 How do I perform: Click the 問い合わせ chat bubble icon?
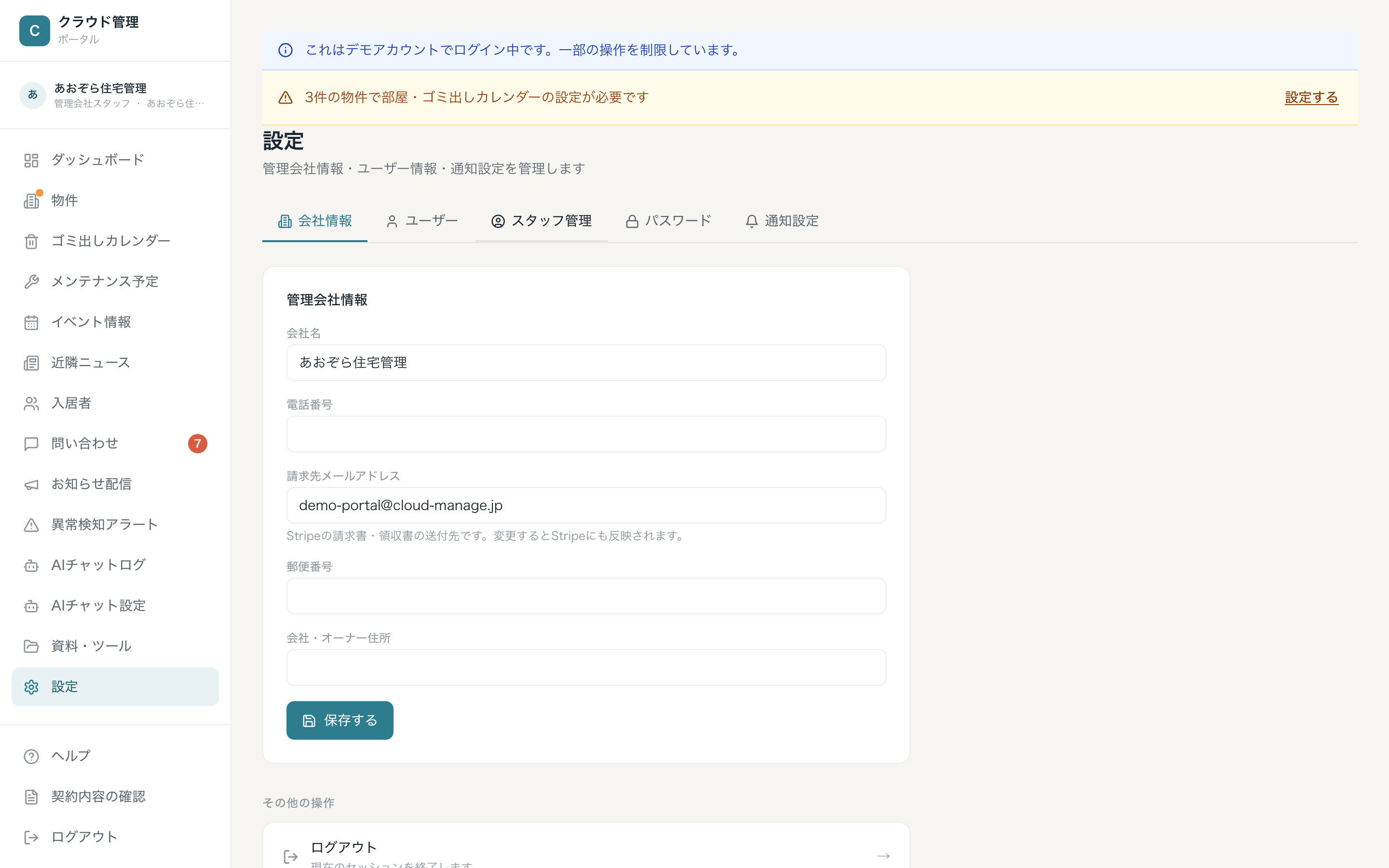[x=31, y=444]
